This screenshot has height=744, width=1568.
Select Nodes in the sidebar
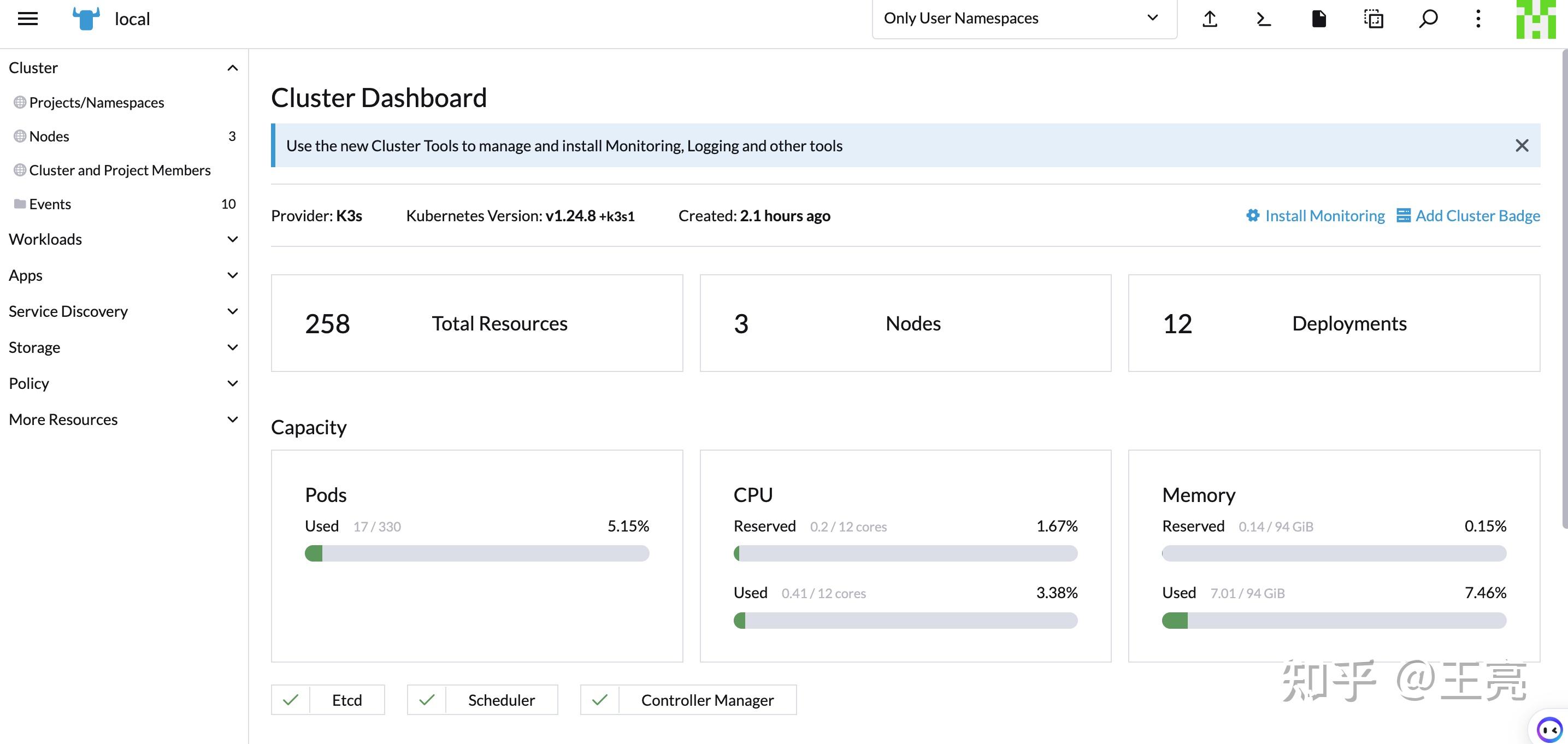49,136
